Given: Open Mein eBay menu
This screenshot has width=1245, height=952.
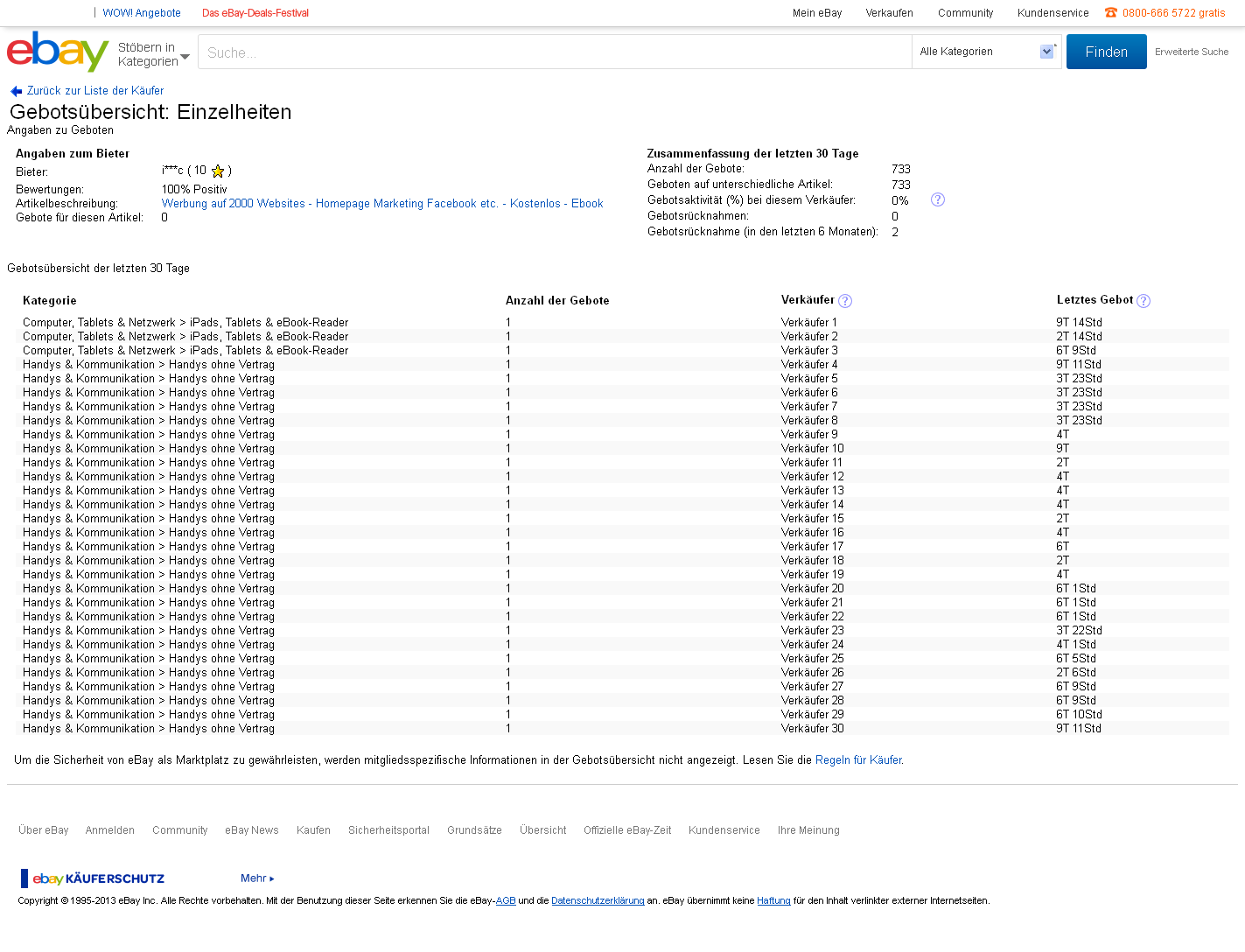Looking at the screenshot, I should click(x=817, y=13).
